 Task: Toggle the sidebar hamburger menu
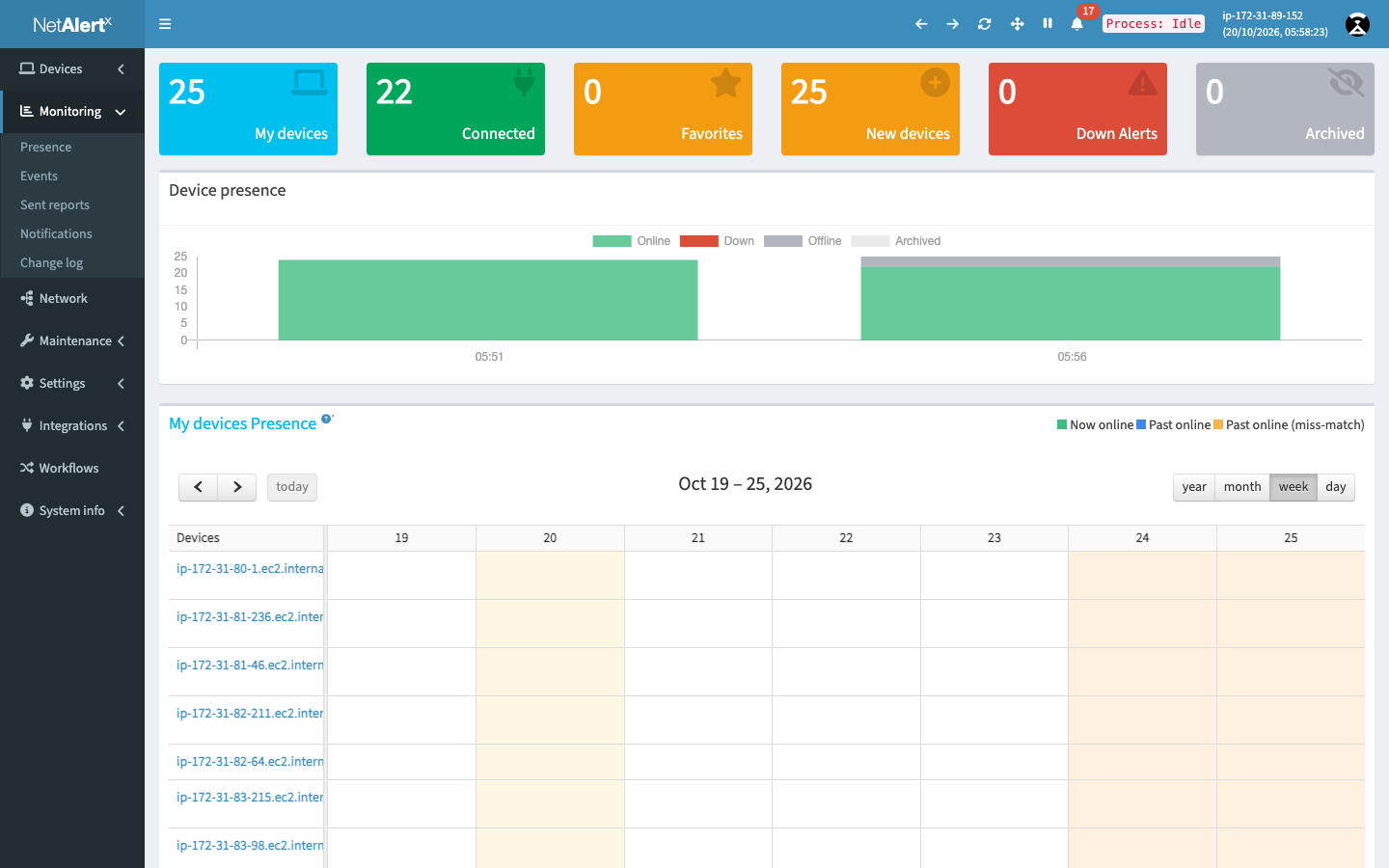coord(165,24)
